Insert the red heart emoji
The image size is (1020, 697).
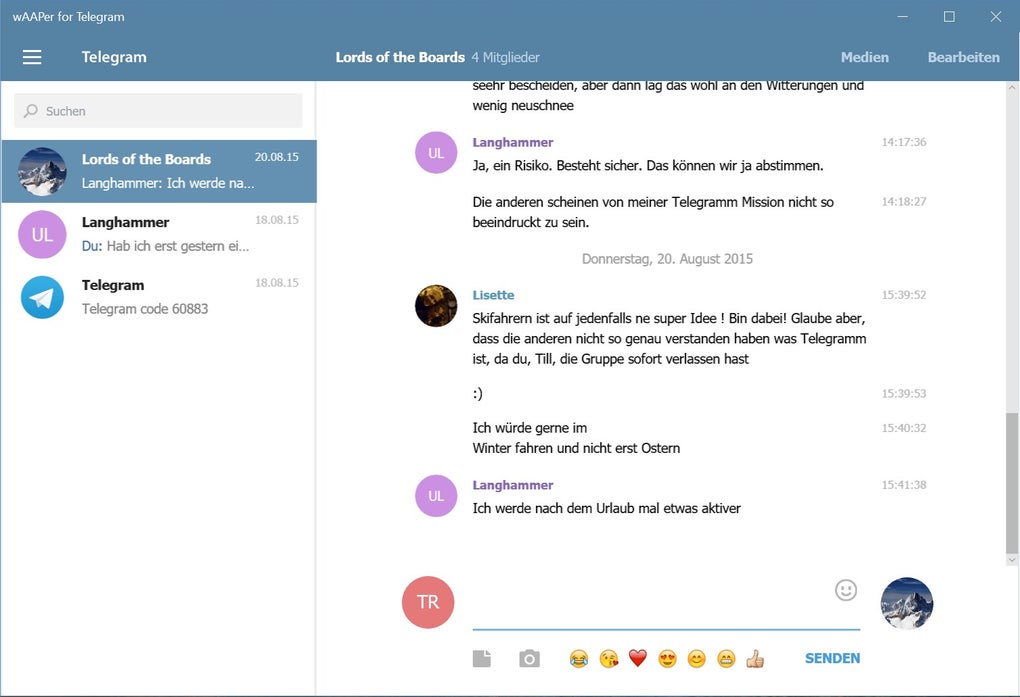tap(638, 659)
